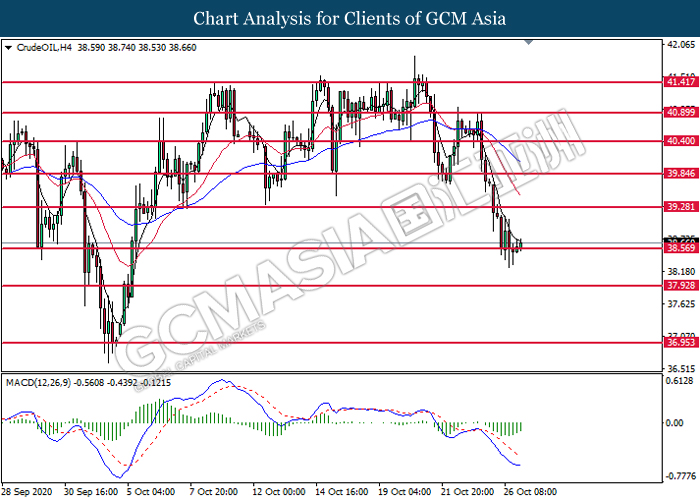
Task: Select the 40.899 price level label
Action: pos(681,112)
